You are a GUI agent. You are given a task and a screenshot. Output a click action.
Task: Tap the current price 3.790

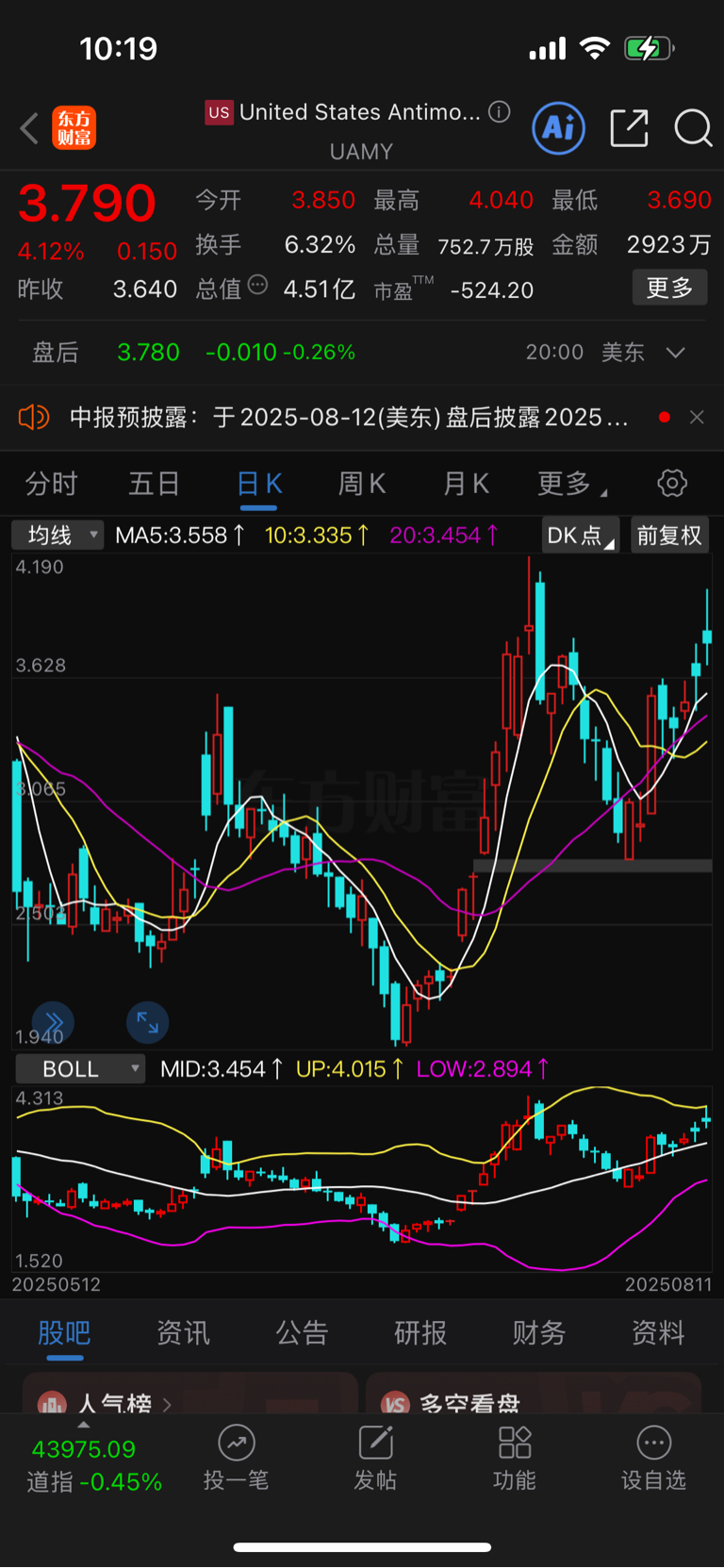87,203
